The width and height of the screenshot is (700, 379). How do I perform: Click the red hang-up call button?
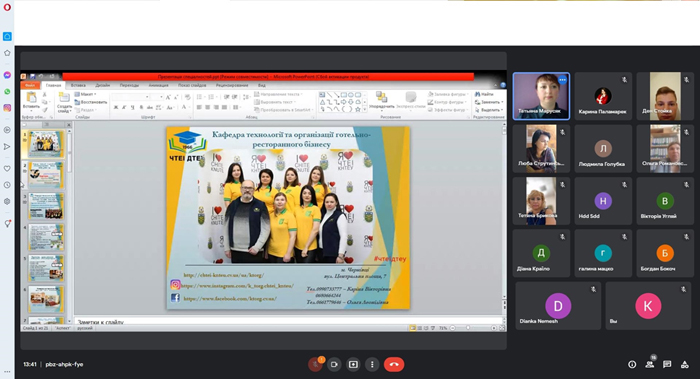(394, 364)
